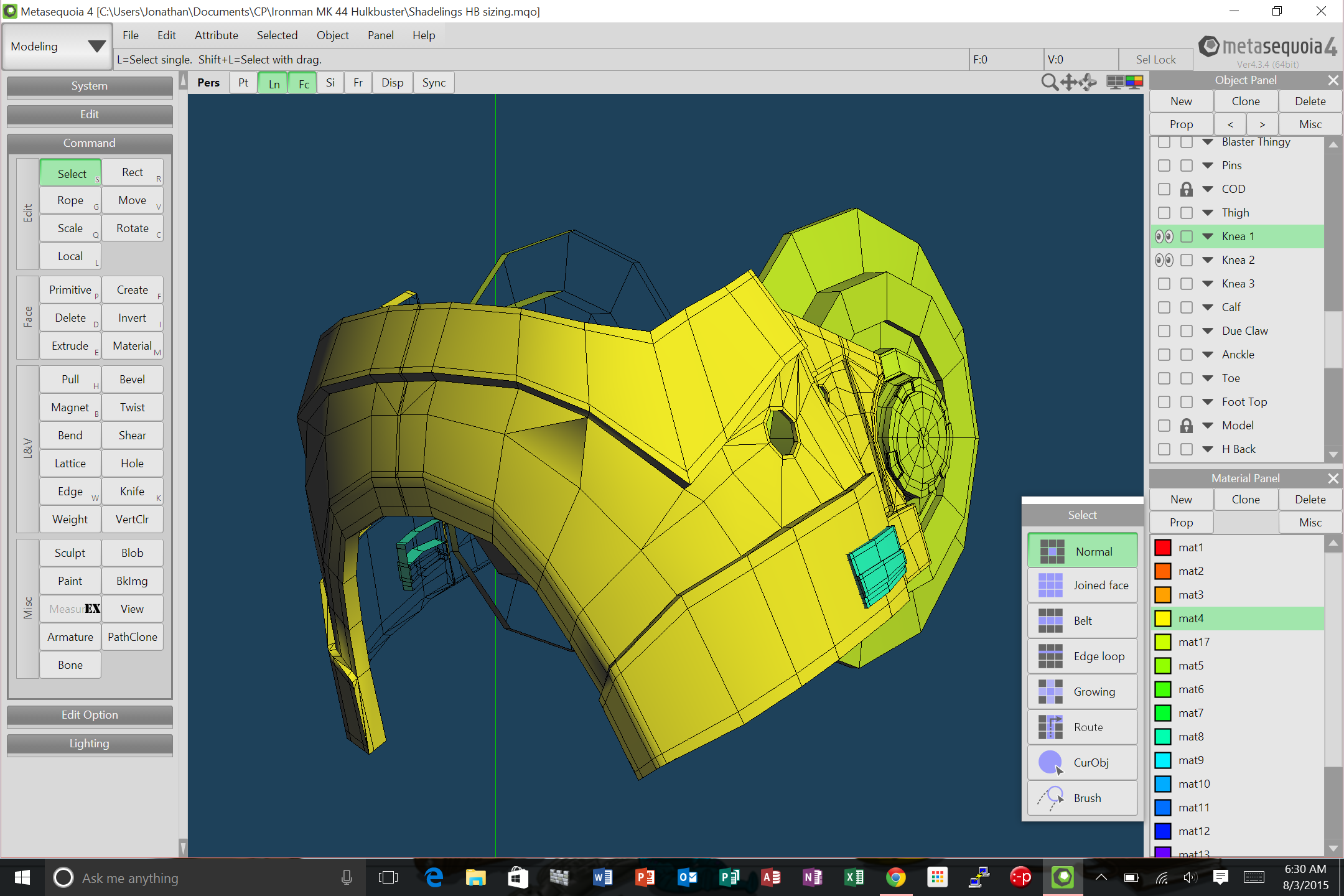This screenshot has width=1344, height=896.
Task: Expand the Lighting section
Action: (x=90, y=744)
